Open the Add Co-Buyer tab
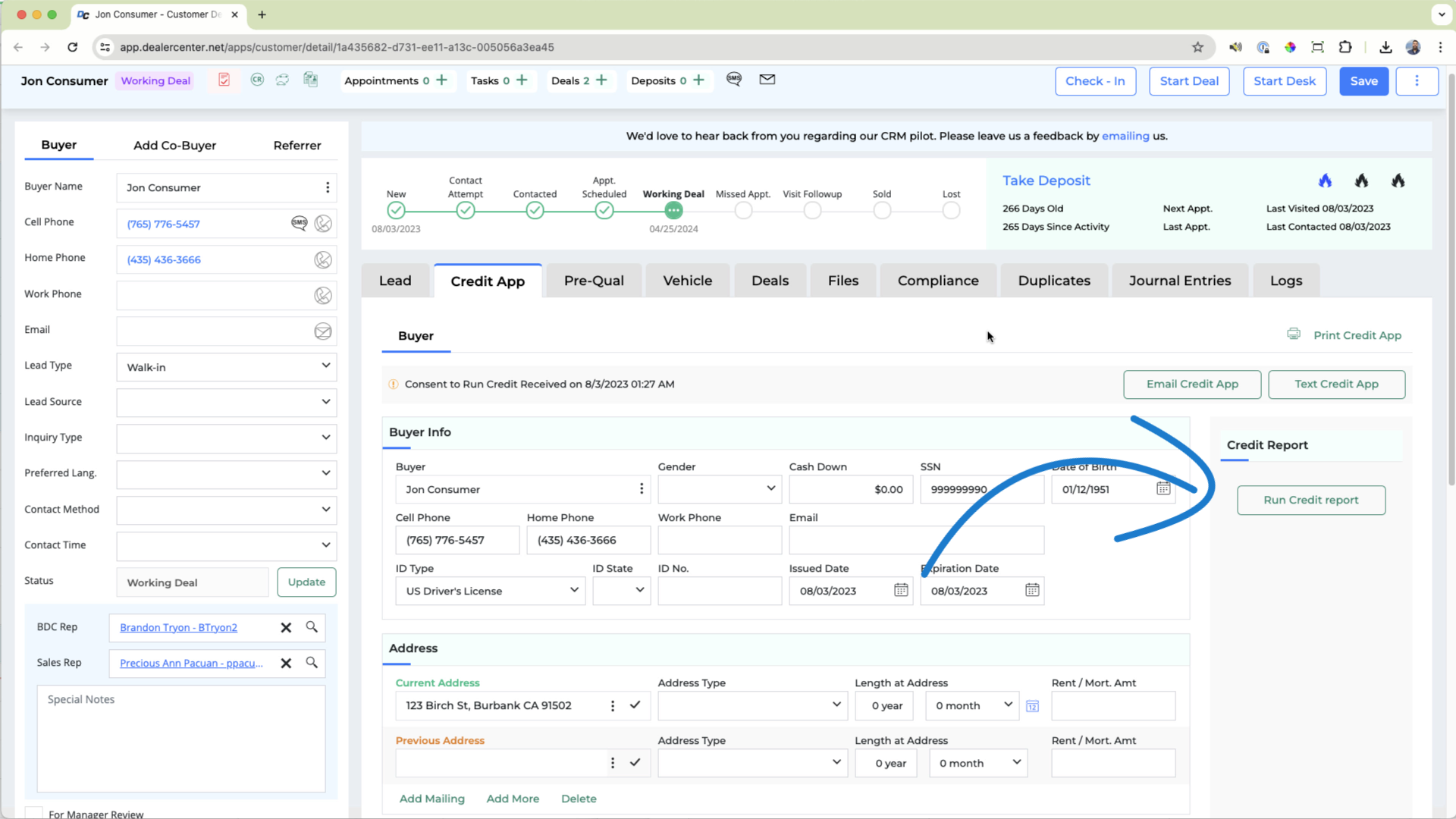The image size is (1456, 819). 174,145
